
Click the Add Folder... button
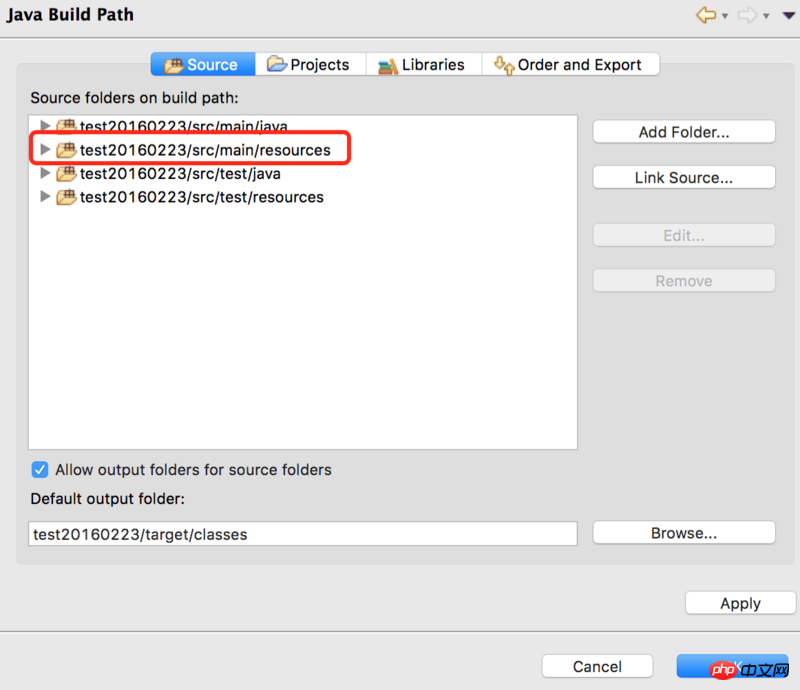tap(684, 132)
